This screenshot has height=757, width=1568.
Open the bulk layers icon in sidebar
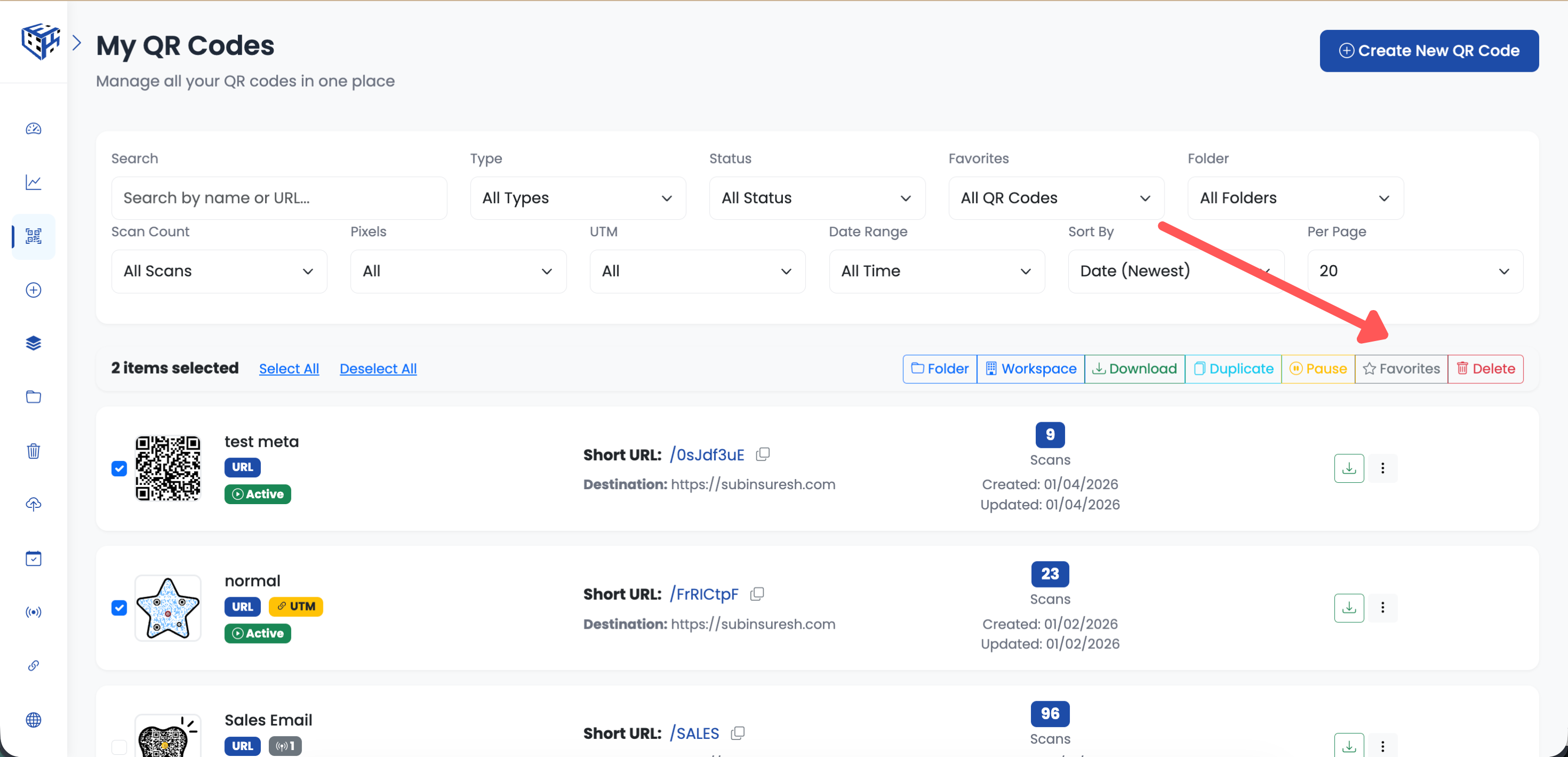pos(33,343)
